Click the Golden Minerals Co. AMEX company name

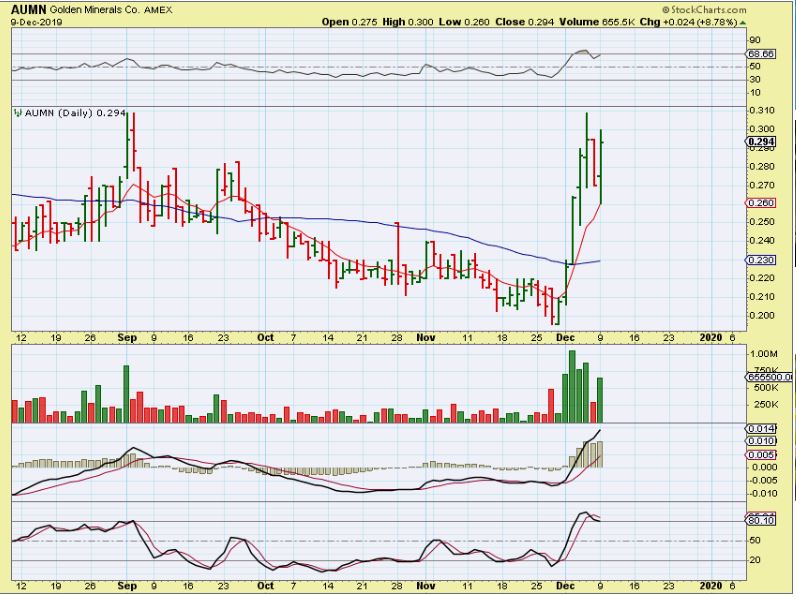point(111,10)
